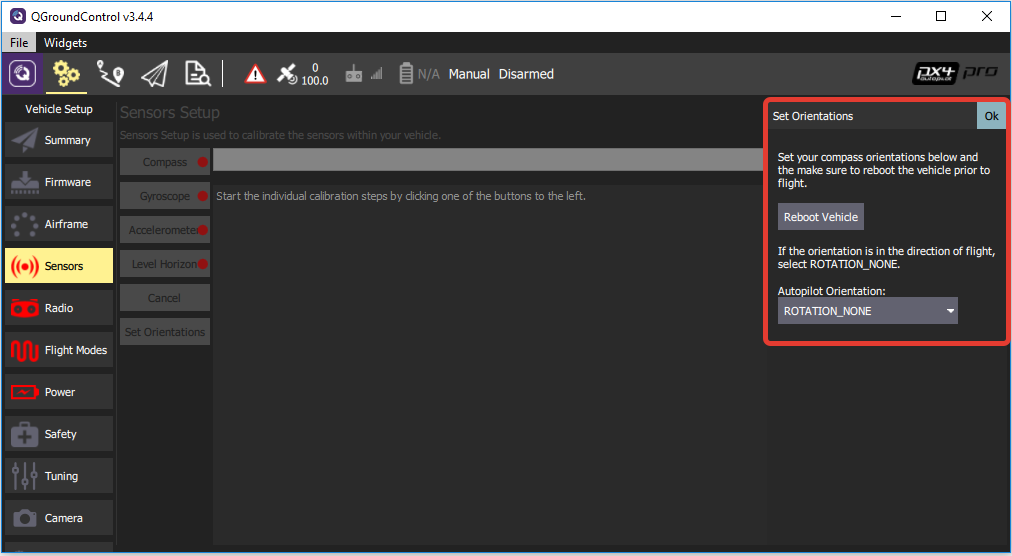Image resolution: width=1012 pixels, height=556 pixels.
Task: Start Gyroscope calibration
Action: click(165, 196)
